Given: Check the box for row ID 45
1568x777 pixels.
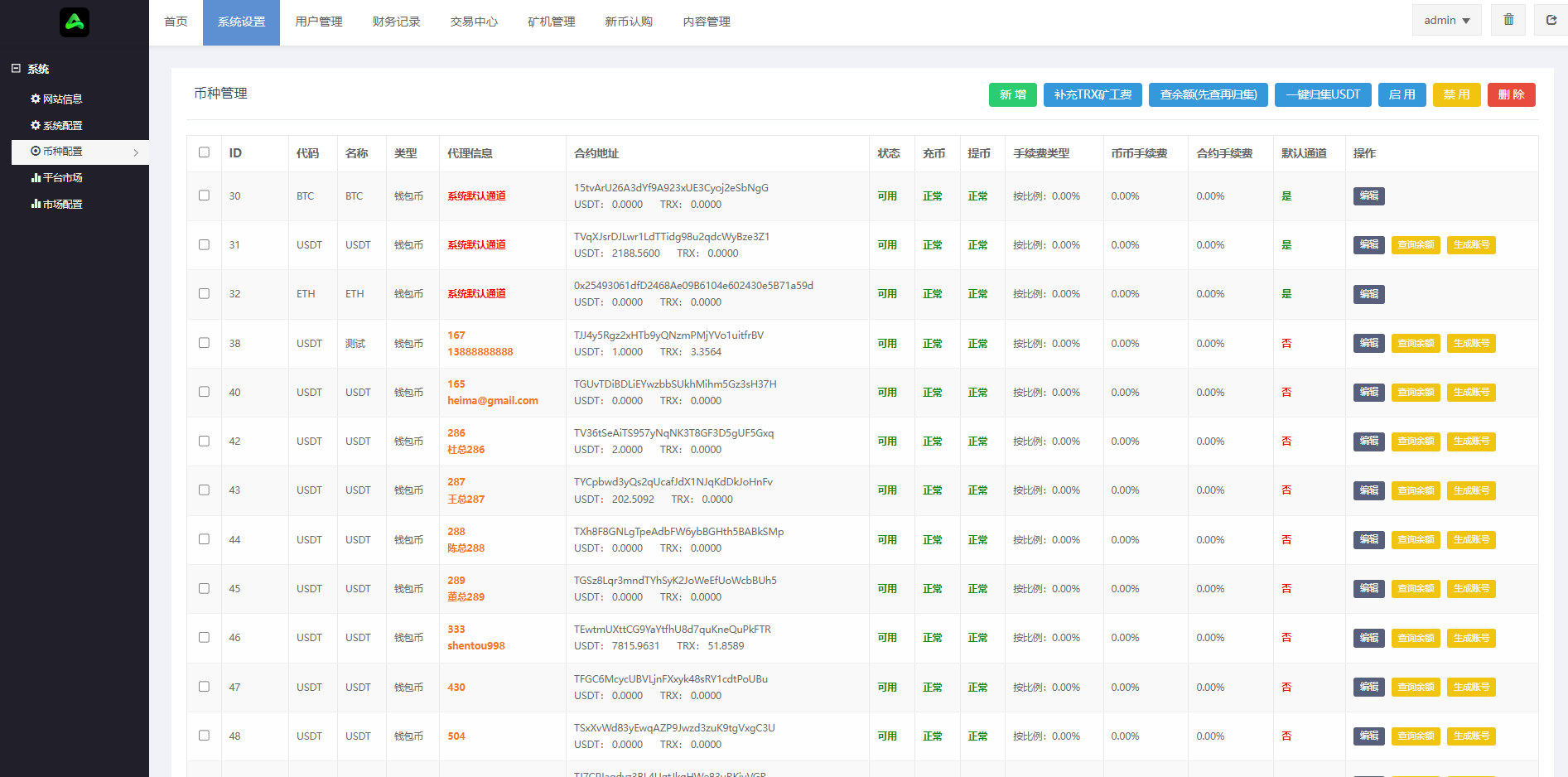Looking at the screenshot, I should coord(204,588).
